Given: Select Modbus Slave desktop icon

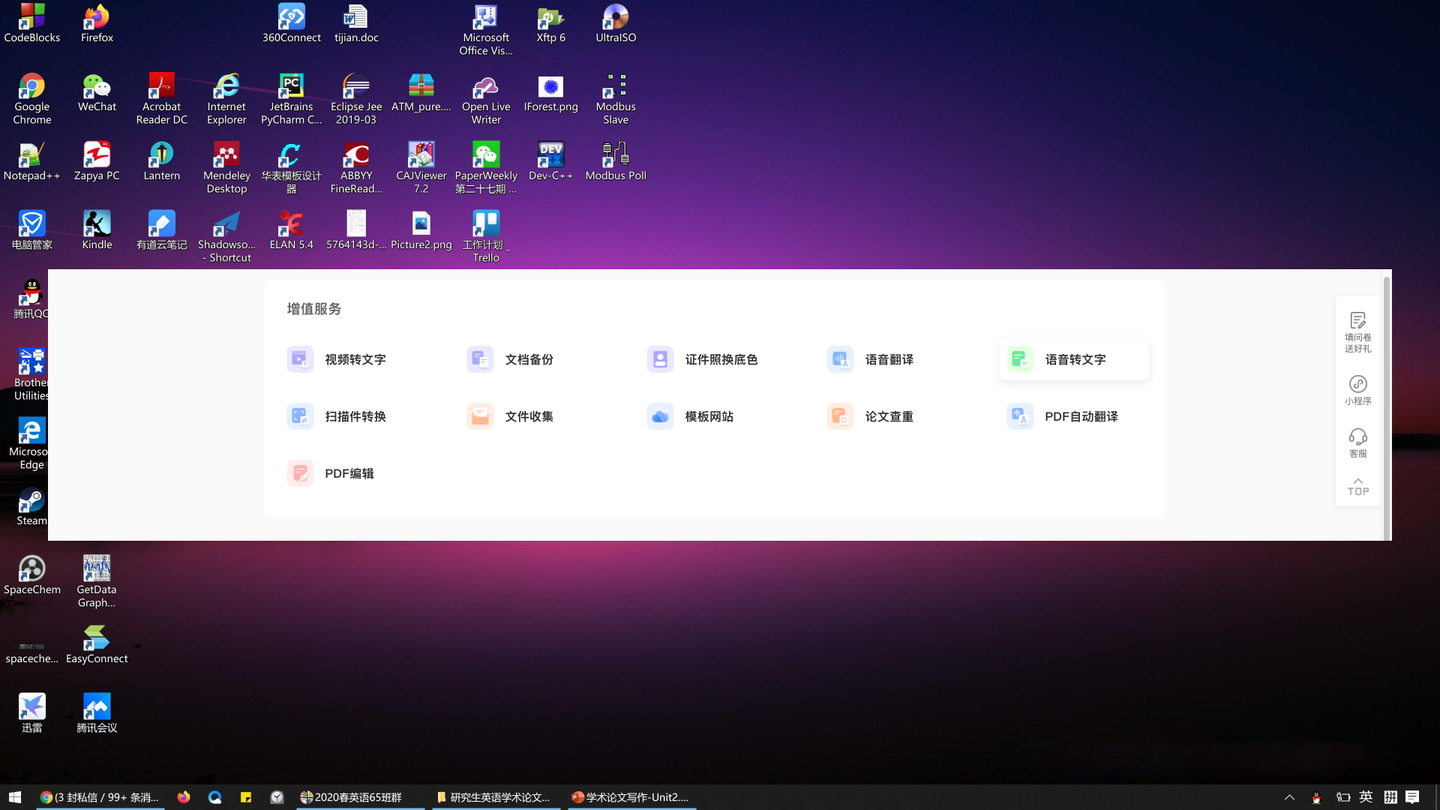Looking at the screenshot, I should [x=616, y=99].
